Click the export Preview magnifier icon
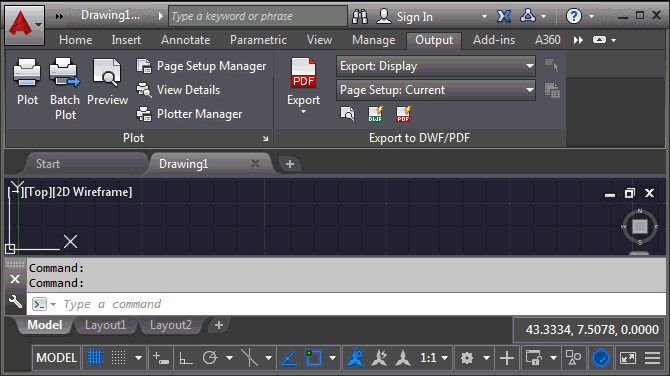 [347, 114]
